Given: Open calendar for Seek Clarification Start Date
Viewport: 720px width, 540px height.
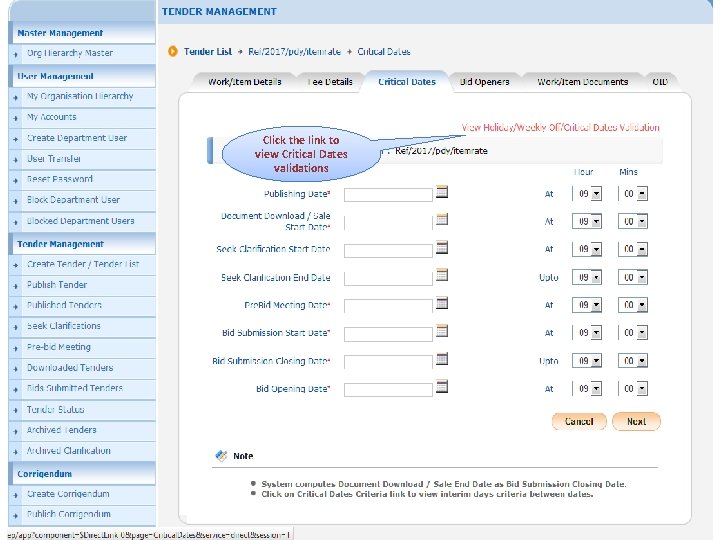Looking at the screenshot, I should pos(442,248).
